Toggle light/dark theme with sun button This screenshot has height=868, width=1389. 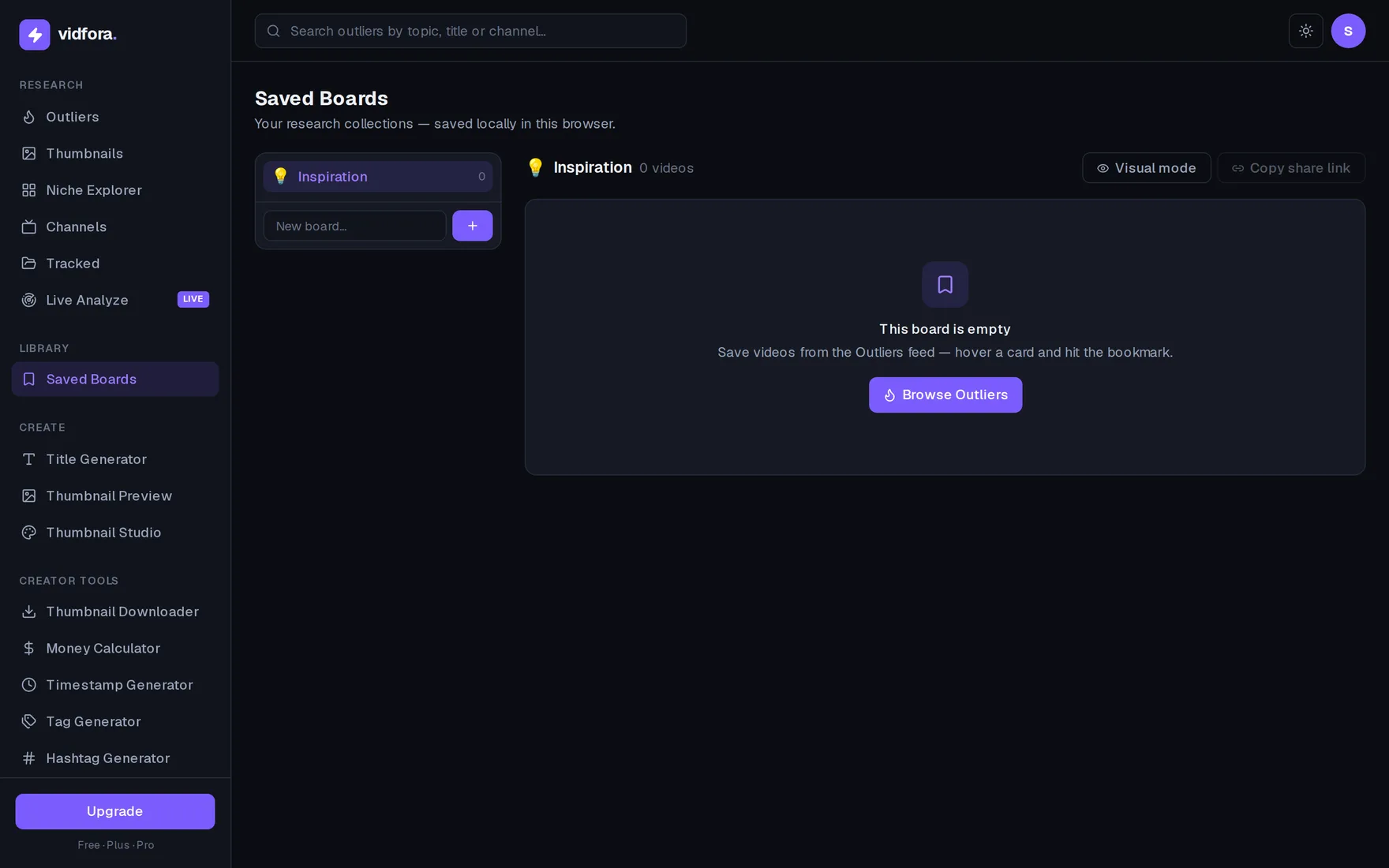click(x=1305, y=31)
